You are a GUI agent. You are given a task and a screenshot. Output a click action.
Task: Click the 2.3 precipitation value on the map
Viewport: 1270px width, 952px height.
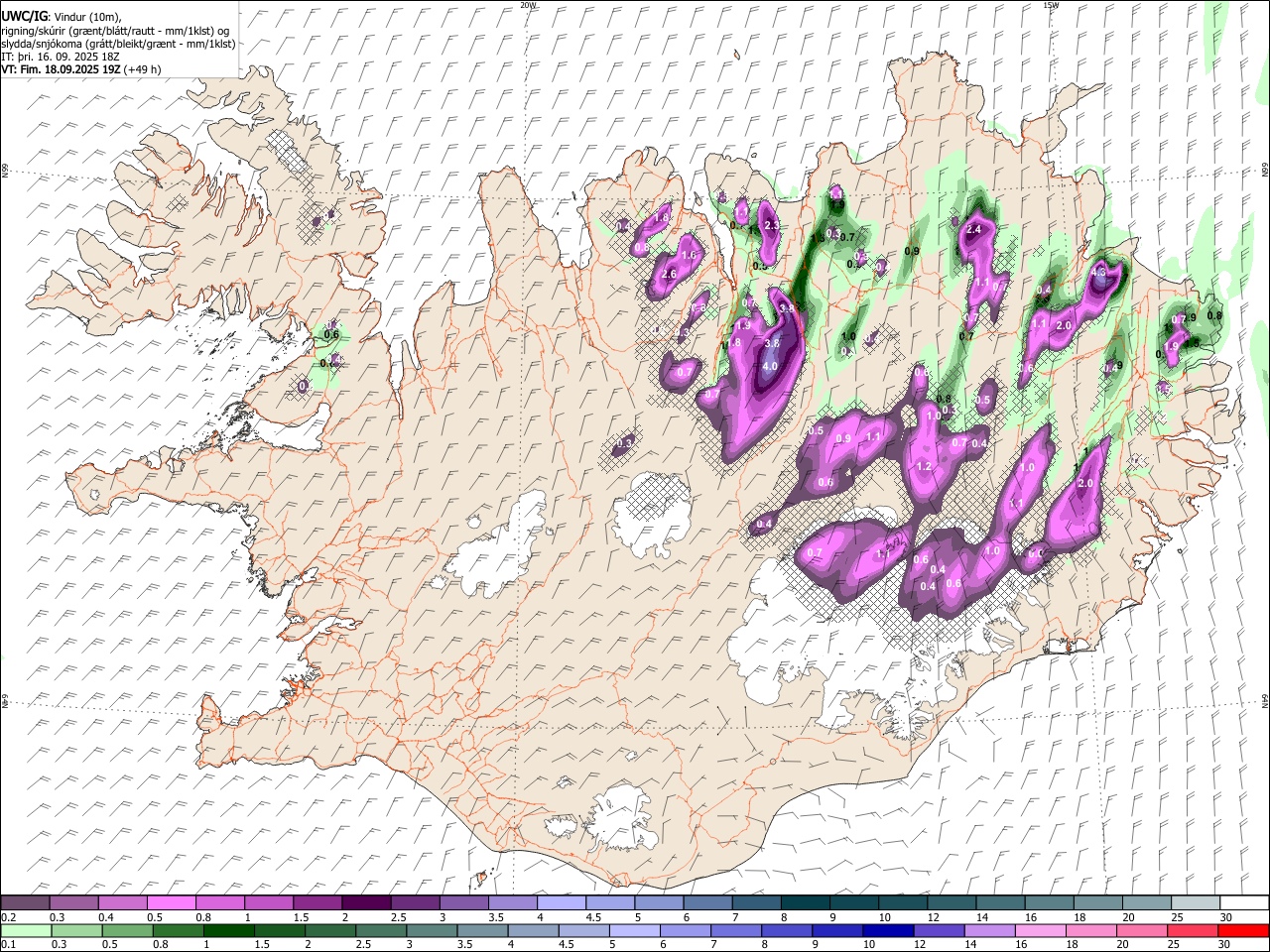tap(772, 226)
